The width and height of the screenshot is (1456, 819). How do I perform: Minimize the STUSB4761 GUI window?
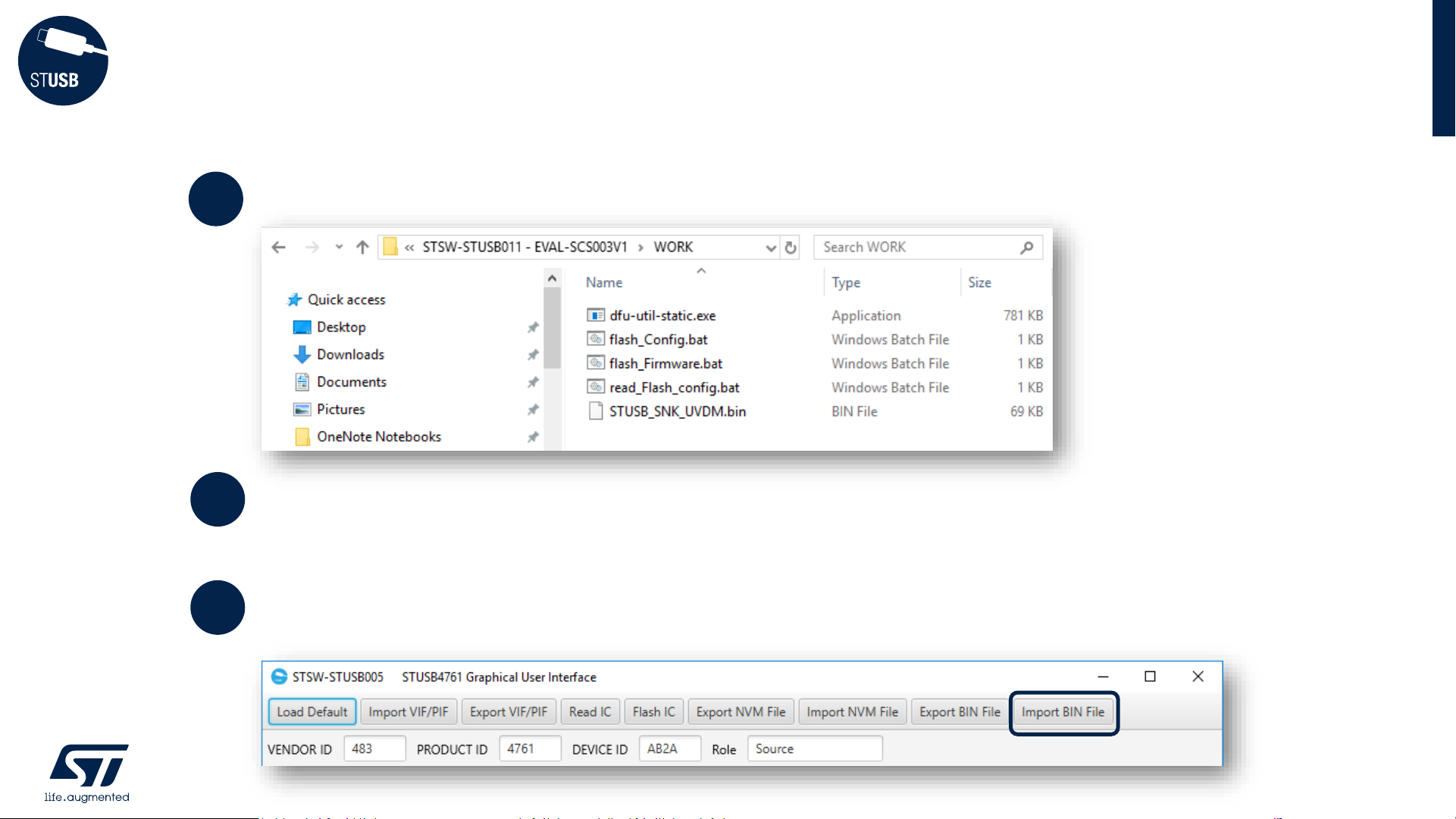(1104, 677)
